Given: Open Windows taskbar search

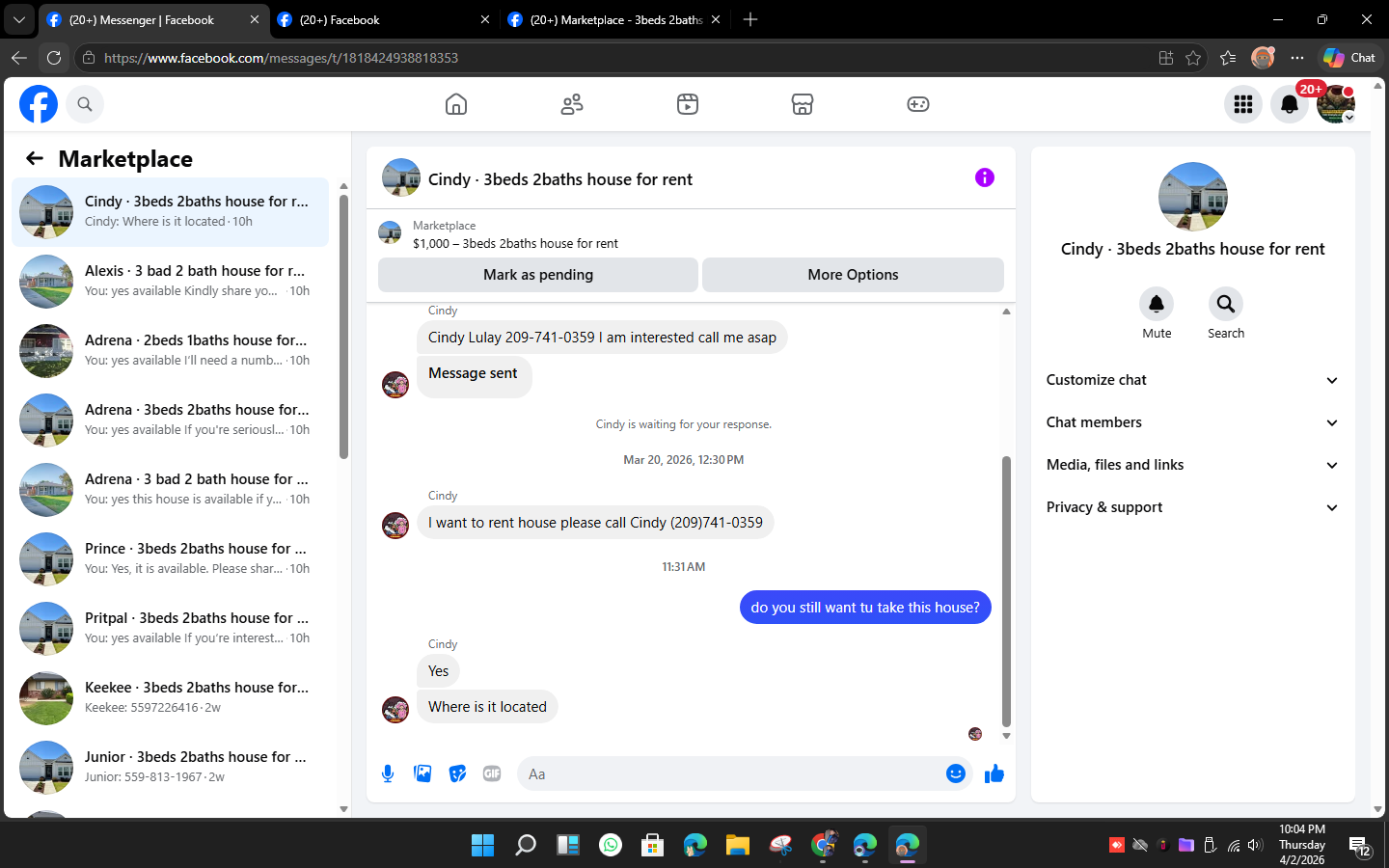Looking at the screenshot, I should pyautogui.click(x=526, y=846).
